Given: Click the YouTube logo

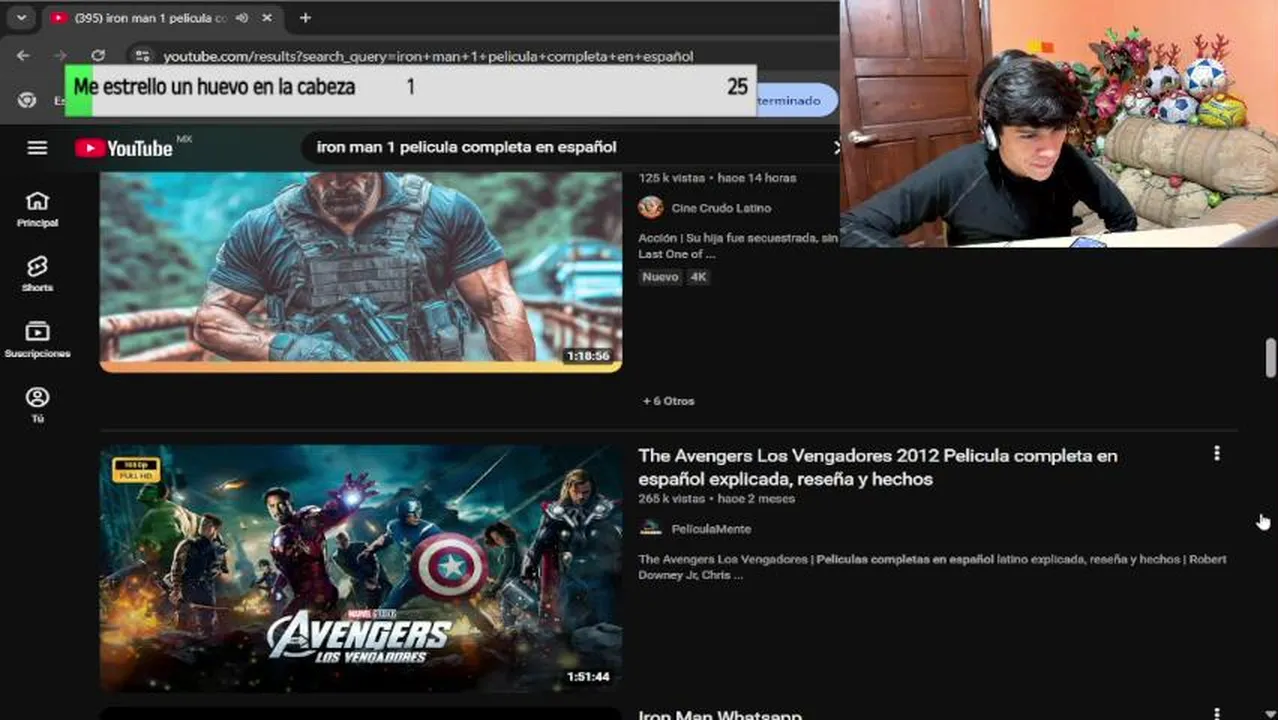Looking at the screenshot, I should click(x=124, y=148).
